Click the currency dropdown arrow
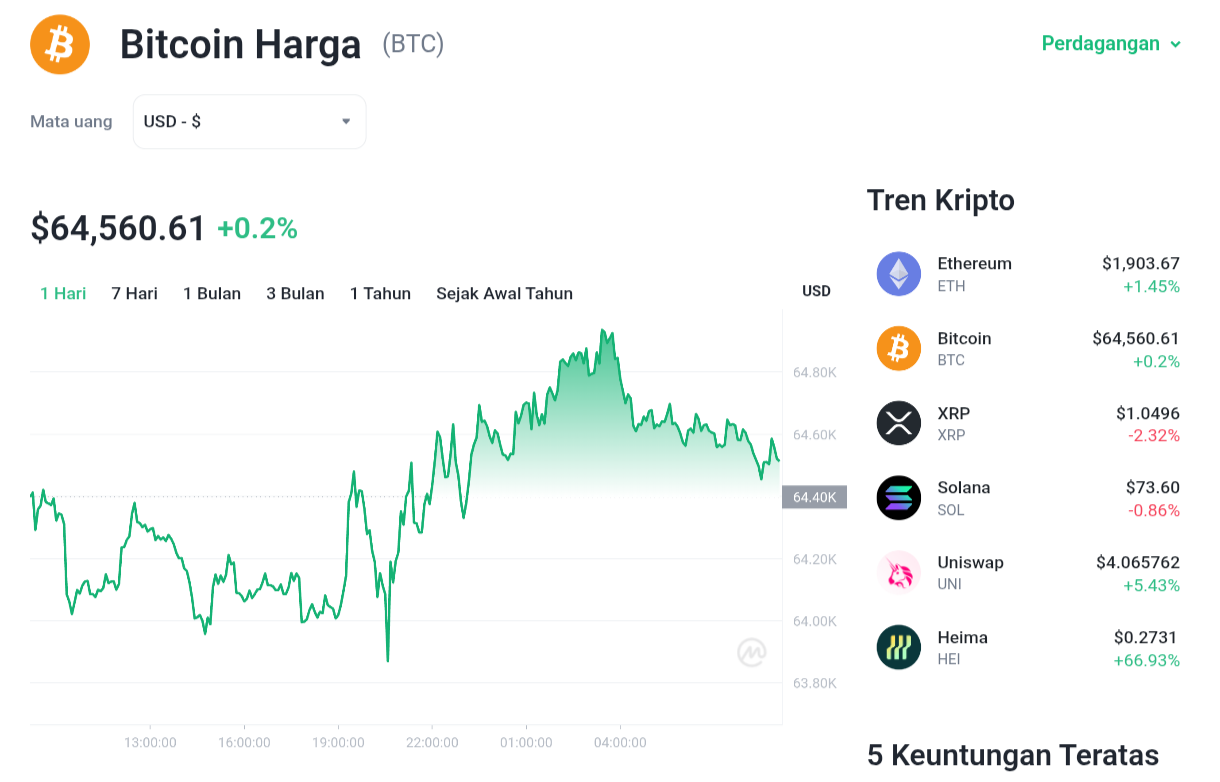The image size is (1220, 782). tap(346, 122)
